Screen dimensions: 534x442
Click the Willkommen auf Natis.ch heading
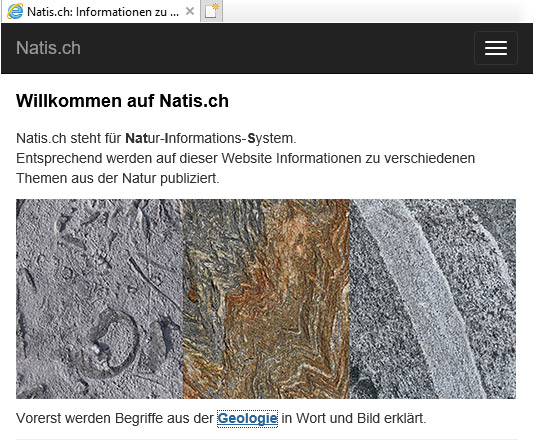click(x=122, y=101)
